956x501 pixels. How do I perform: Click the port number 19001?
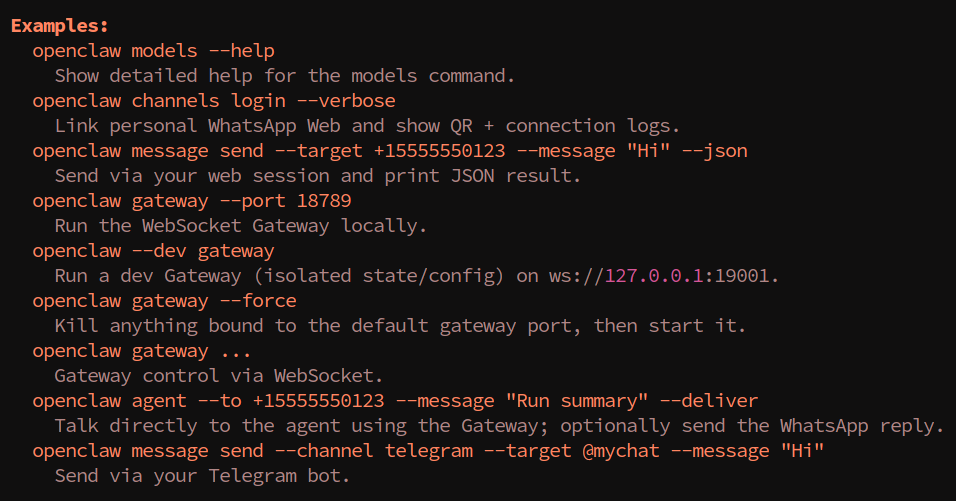pyautogui.click(x=742, y=275)
